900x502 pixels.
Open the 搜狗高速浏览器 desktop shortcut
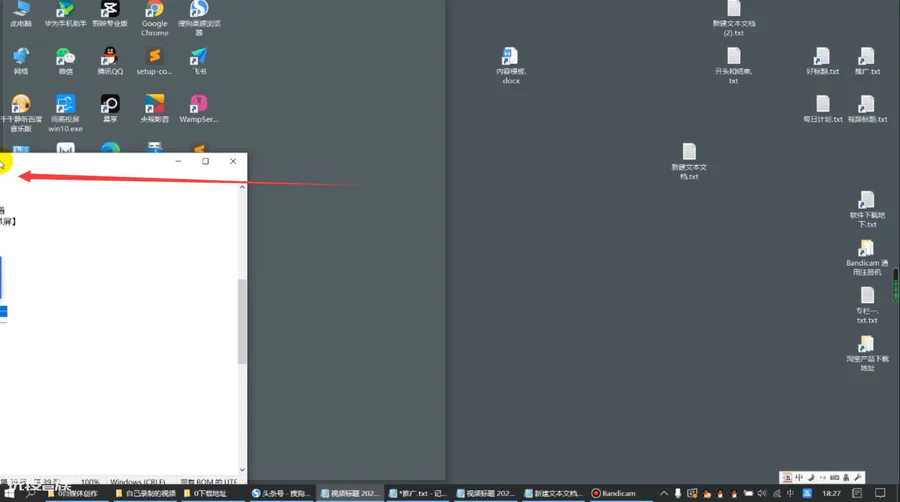[x=199, y=18]
